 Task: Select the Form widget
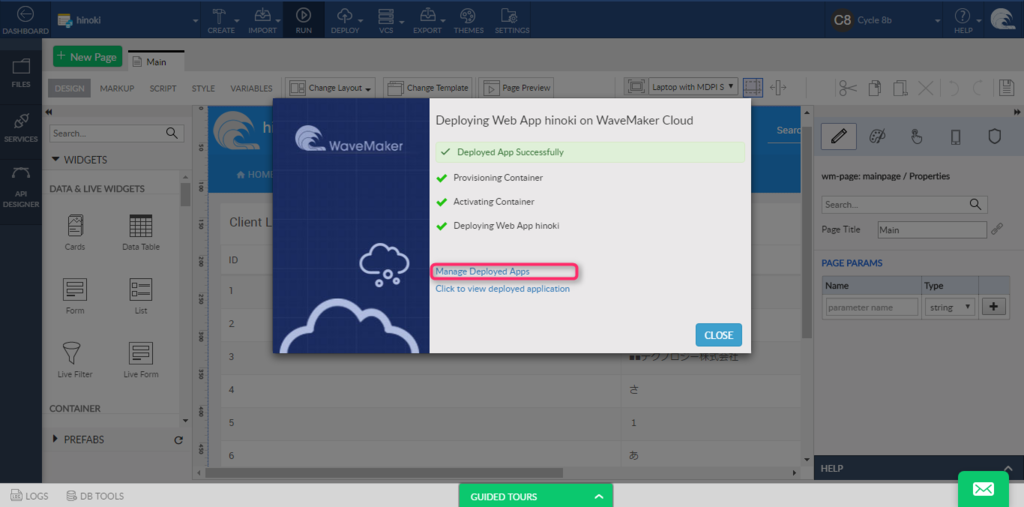pos(75,296)
